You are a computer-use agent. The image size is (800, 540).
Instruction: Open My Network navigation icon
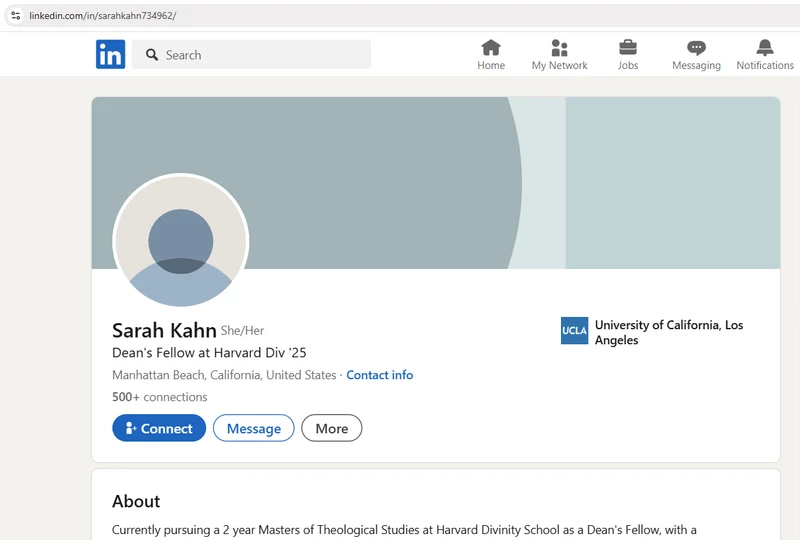[x=559, y=48]
